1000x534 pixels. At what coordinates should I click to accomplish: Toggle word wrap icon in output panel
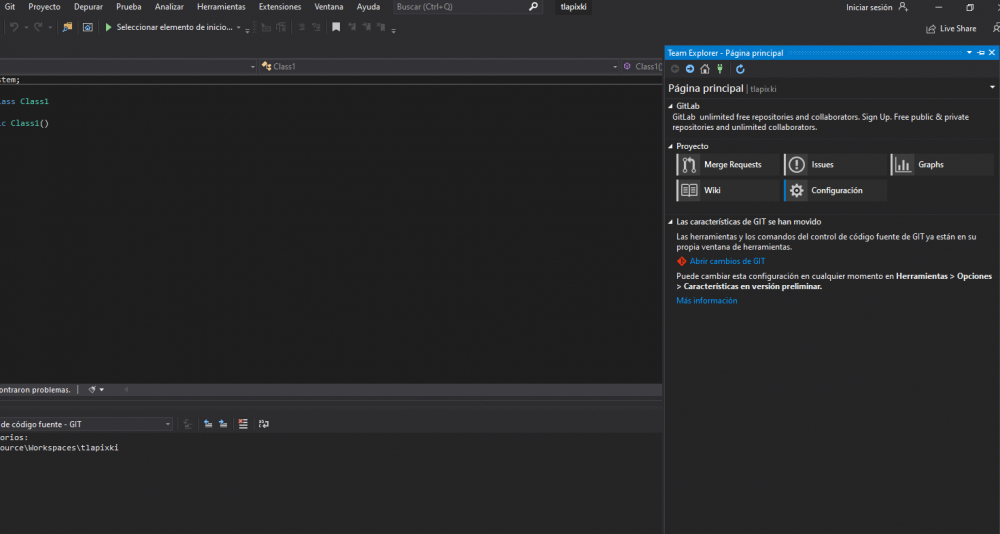263,424
